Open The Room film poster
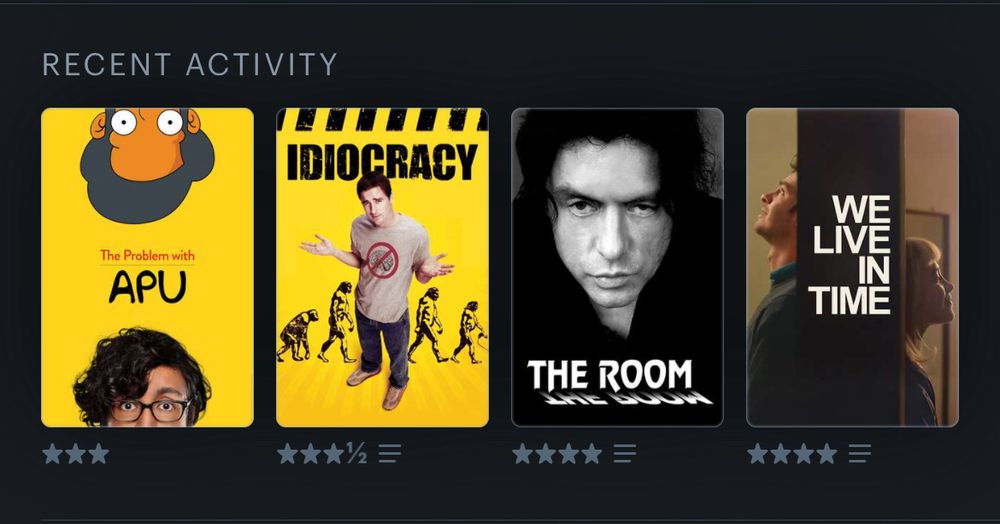This screenshot has height=524, width=1000. click(x=617, y=268)
